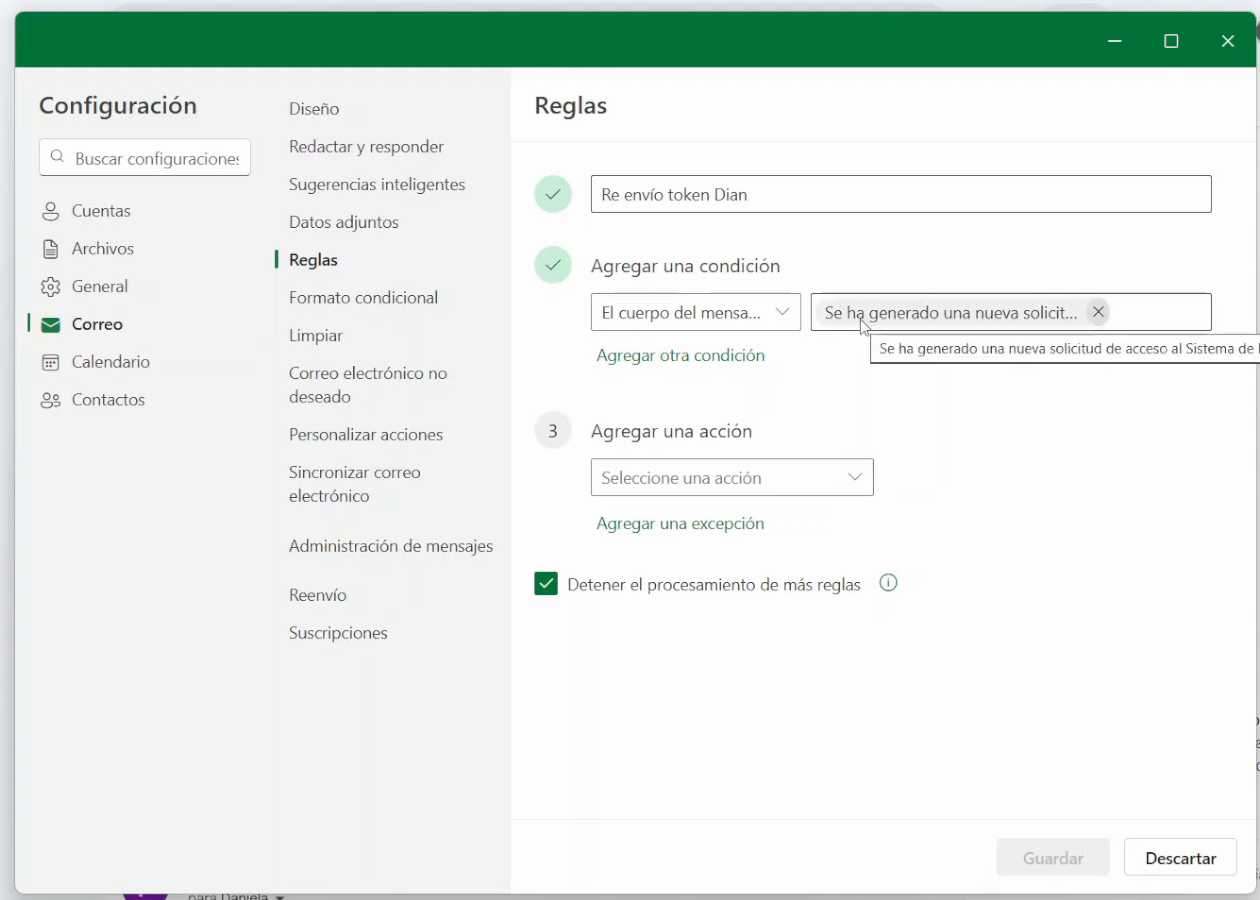Viewport: 1260px width, 900px height.
Task: Click the Descartar button
Action: (1180, 858)
